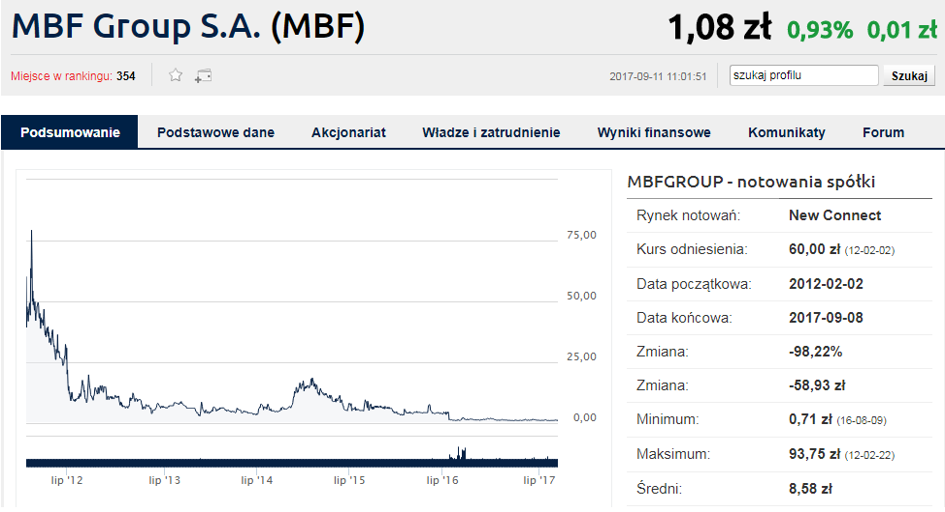The height and width of the screenshot is (512, 945).
Task: Select the 'Średni:' label
Action: point(659,489)
